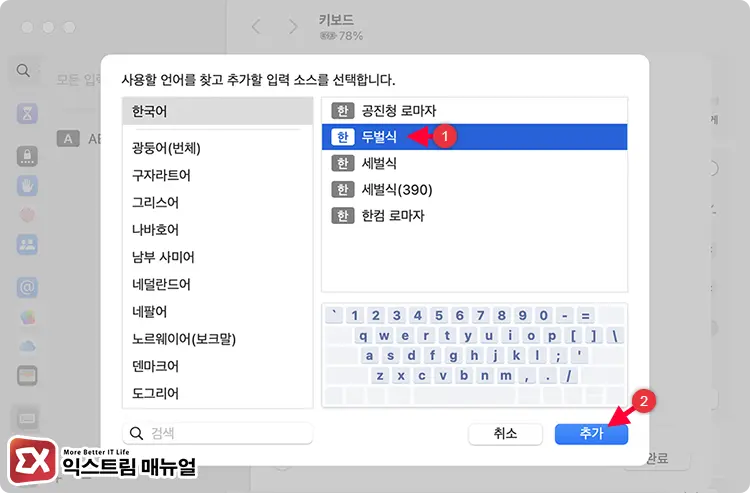Choose 공진청 로마자 input source

tap(474, 111)
